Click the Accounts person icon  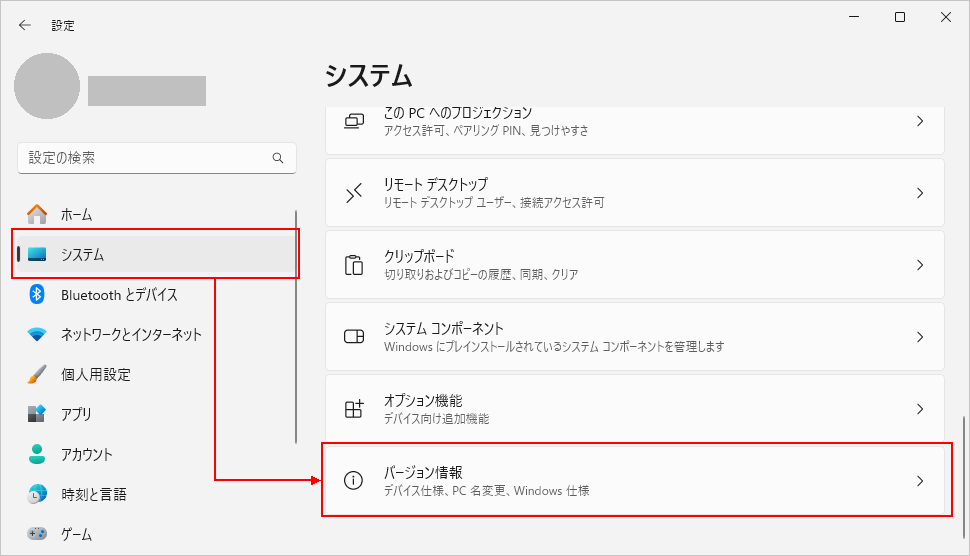click(x=37, y=454)
